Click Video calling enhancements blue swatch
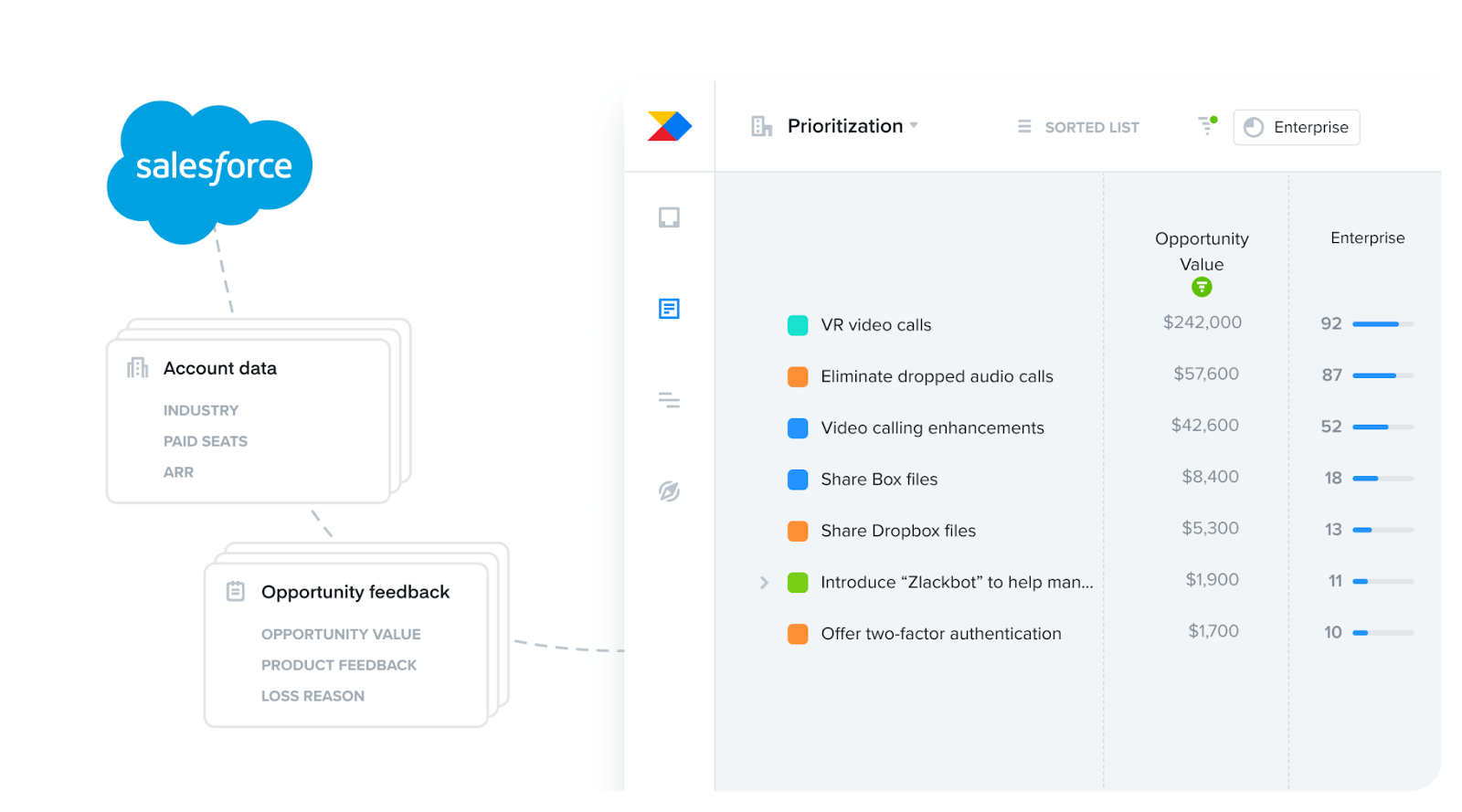Screen dimensions: 1462x812 coord(798,428)
